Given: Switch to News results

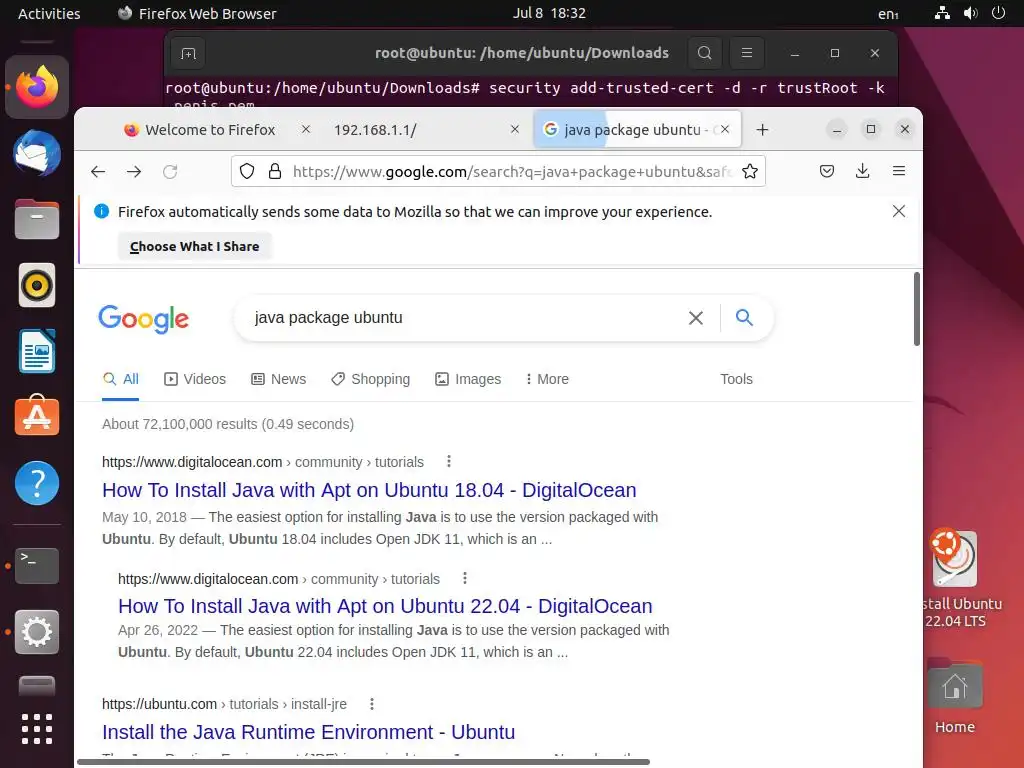Looking at the screenshot, I should coord(279,379).
